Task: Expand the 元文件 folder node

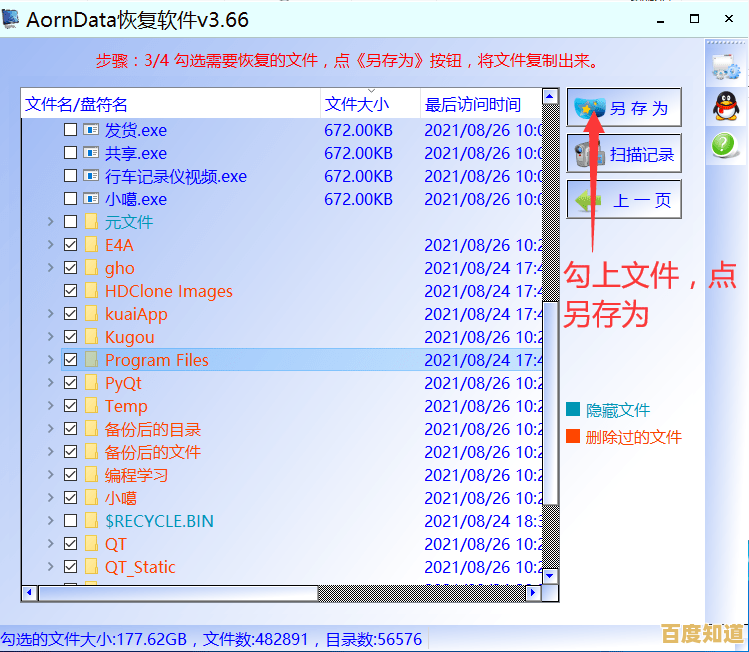Action: [x=51, y=221]
